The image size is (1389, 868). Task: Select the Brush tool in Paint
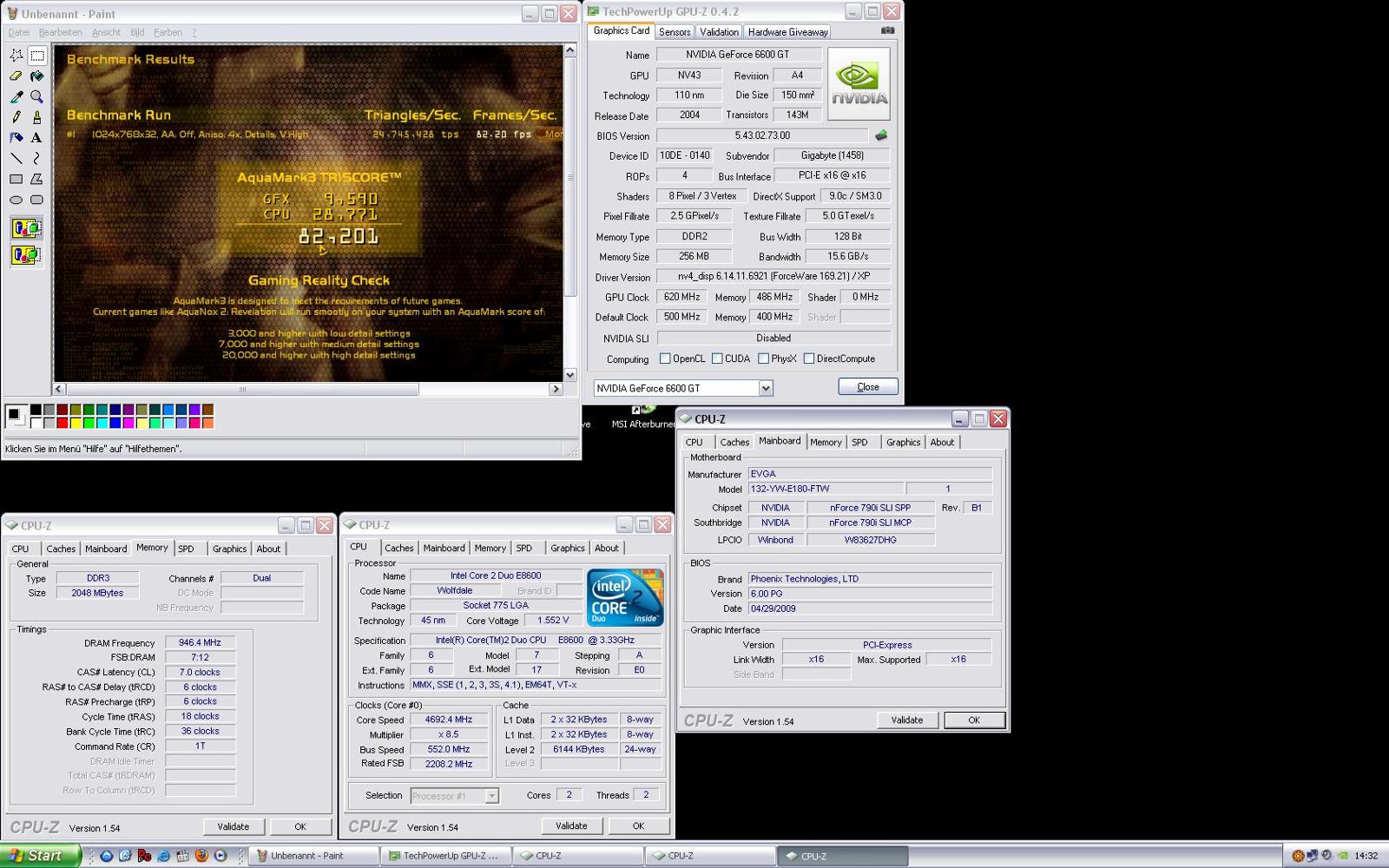point(37,116)
